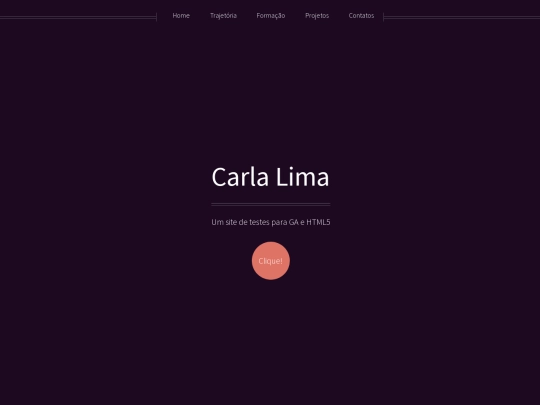Click the GA abbreviation in the tagline
This screenshot has width=540, height=405.
click(x=294, y=222)
